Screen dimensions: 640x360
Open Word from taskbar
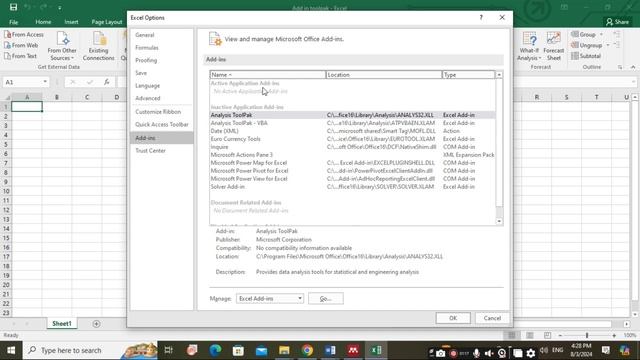(x=330, y=350)
